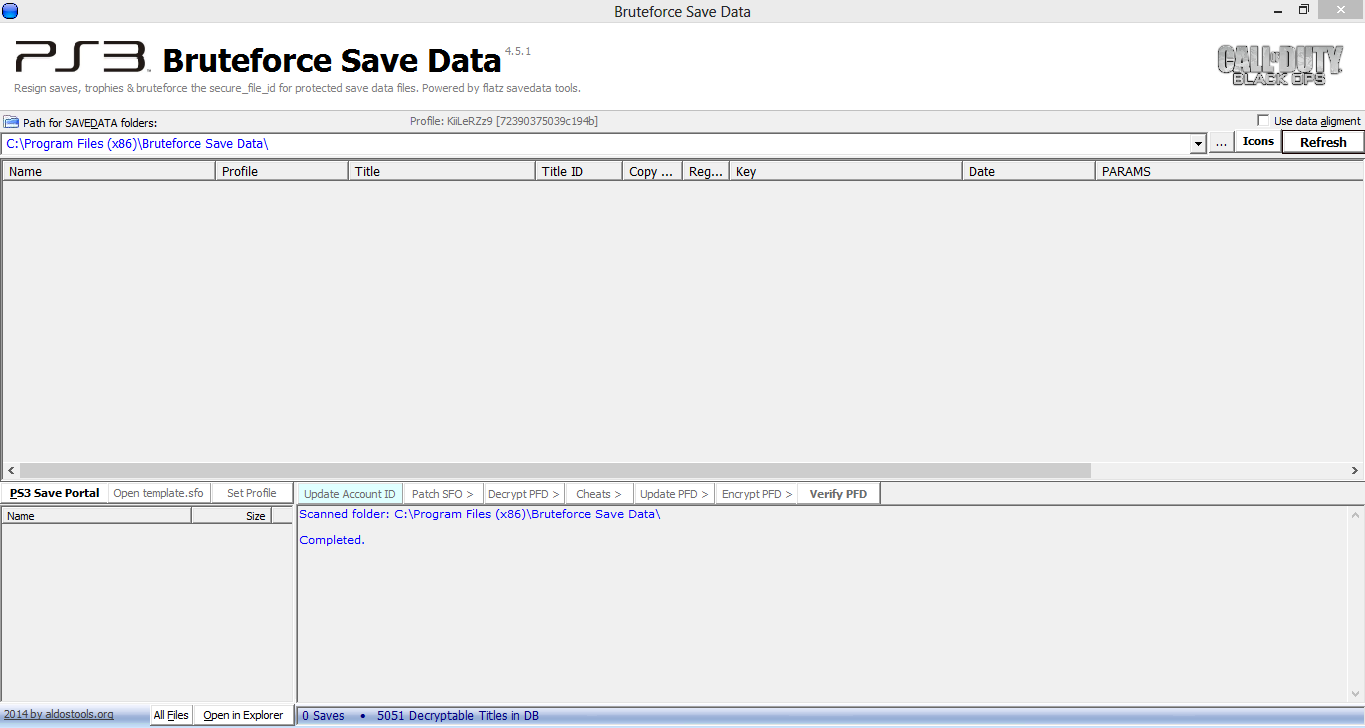Viewport: 1365px width, 728px height.
Task: Click the right arrow of horizontal scrollbar
Action: [1355, 470]
